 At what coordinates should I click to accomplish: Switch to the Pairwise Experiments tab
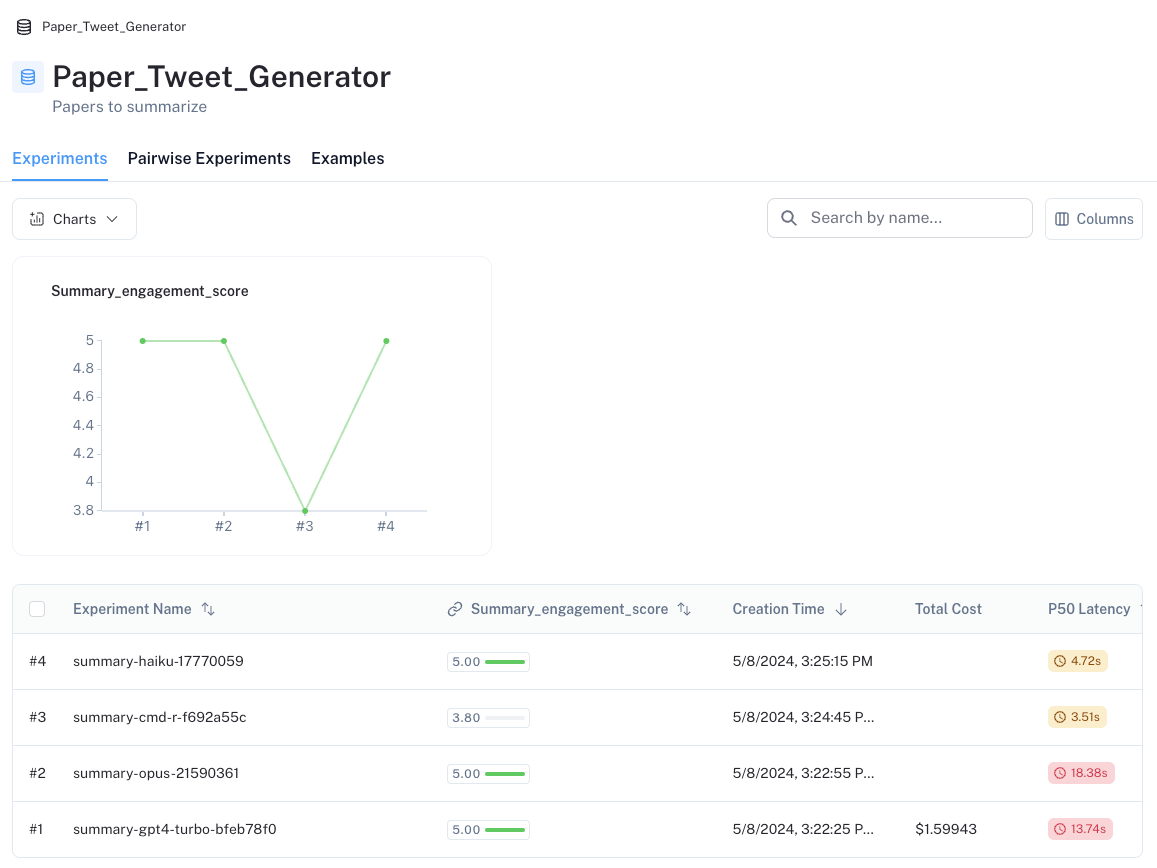(209, 159)
